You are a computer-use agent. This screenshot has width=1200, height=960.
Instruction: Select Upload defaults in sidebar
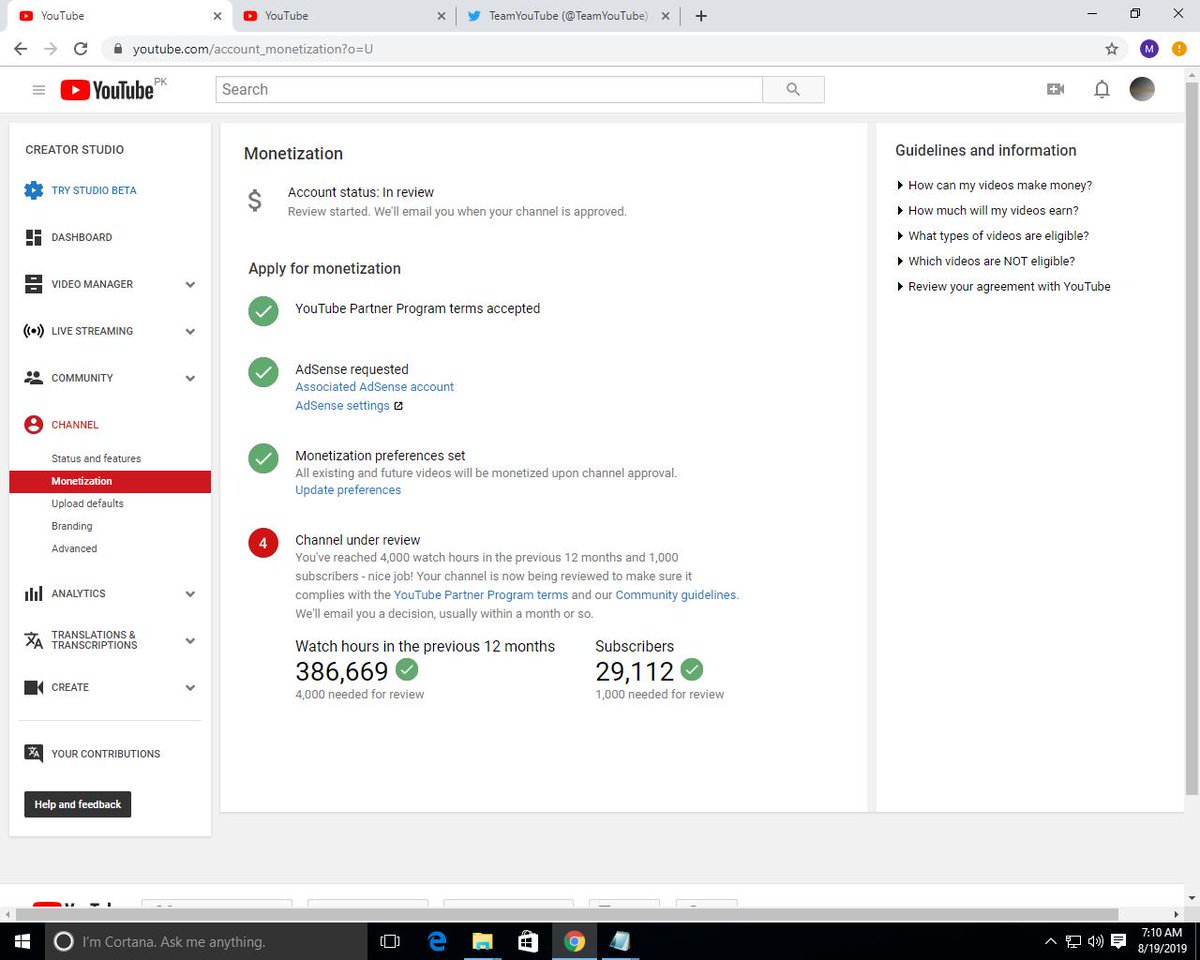pos(88,503)
